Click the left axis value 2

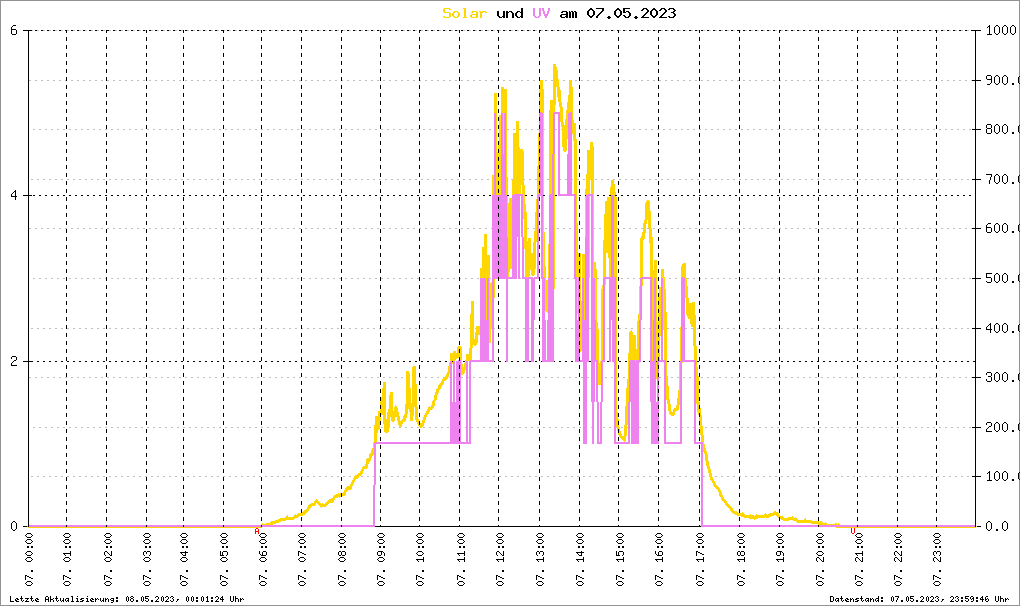click(x=13, y=361)
